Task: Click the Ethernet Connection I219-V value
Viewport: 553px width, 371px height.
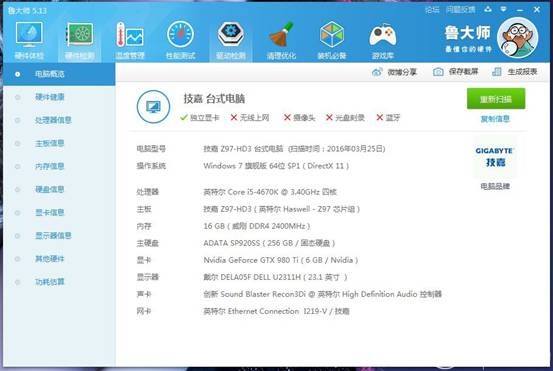Action: click(x=276, y=311)
